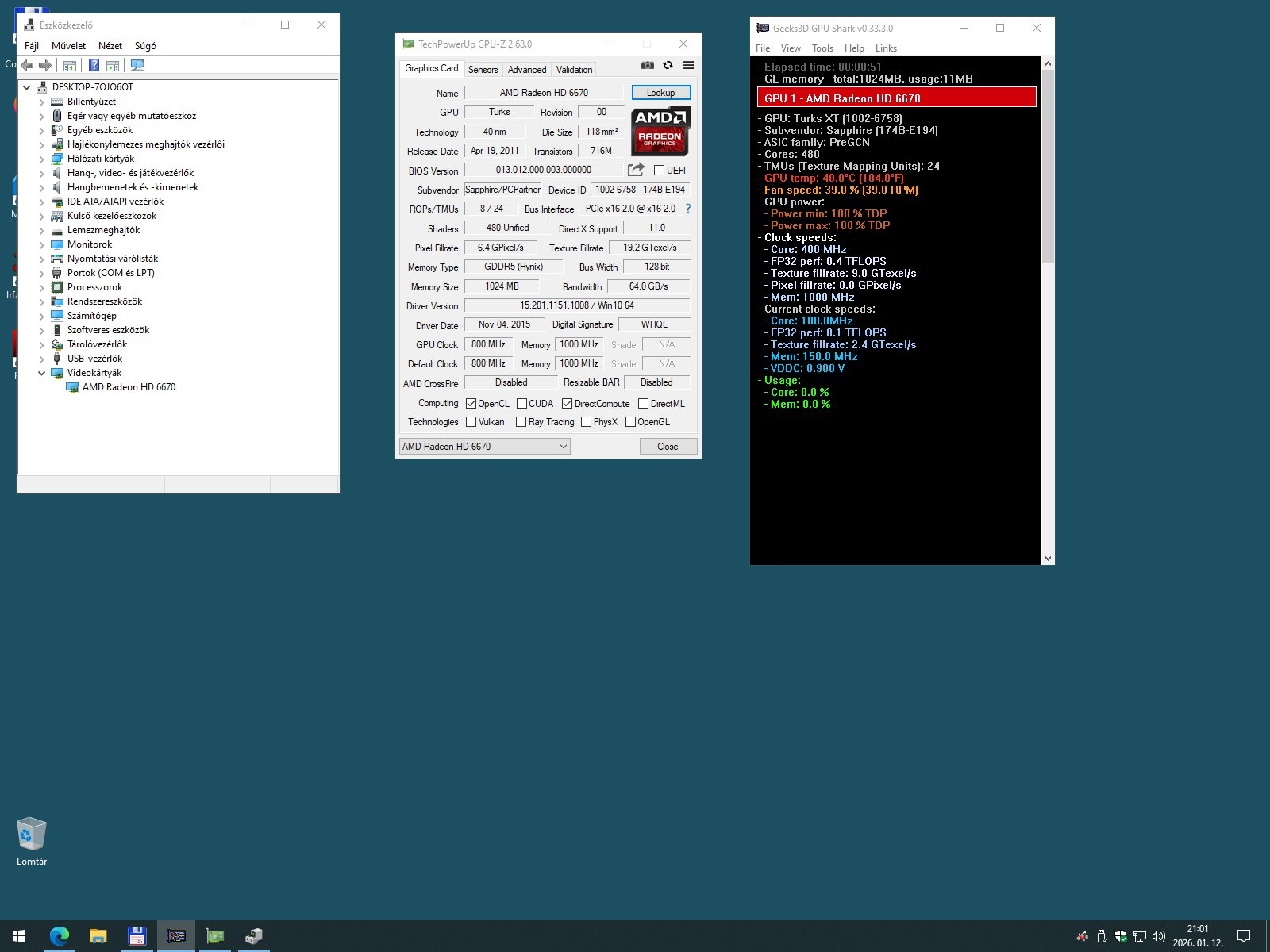The image size is (1270, 952).
Task: Click the BIOS export share icon in GPU-Z
Action: (636, 170)
